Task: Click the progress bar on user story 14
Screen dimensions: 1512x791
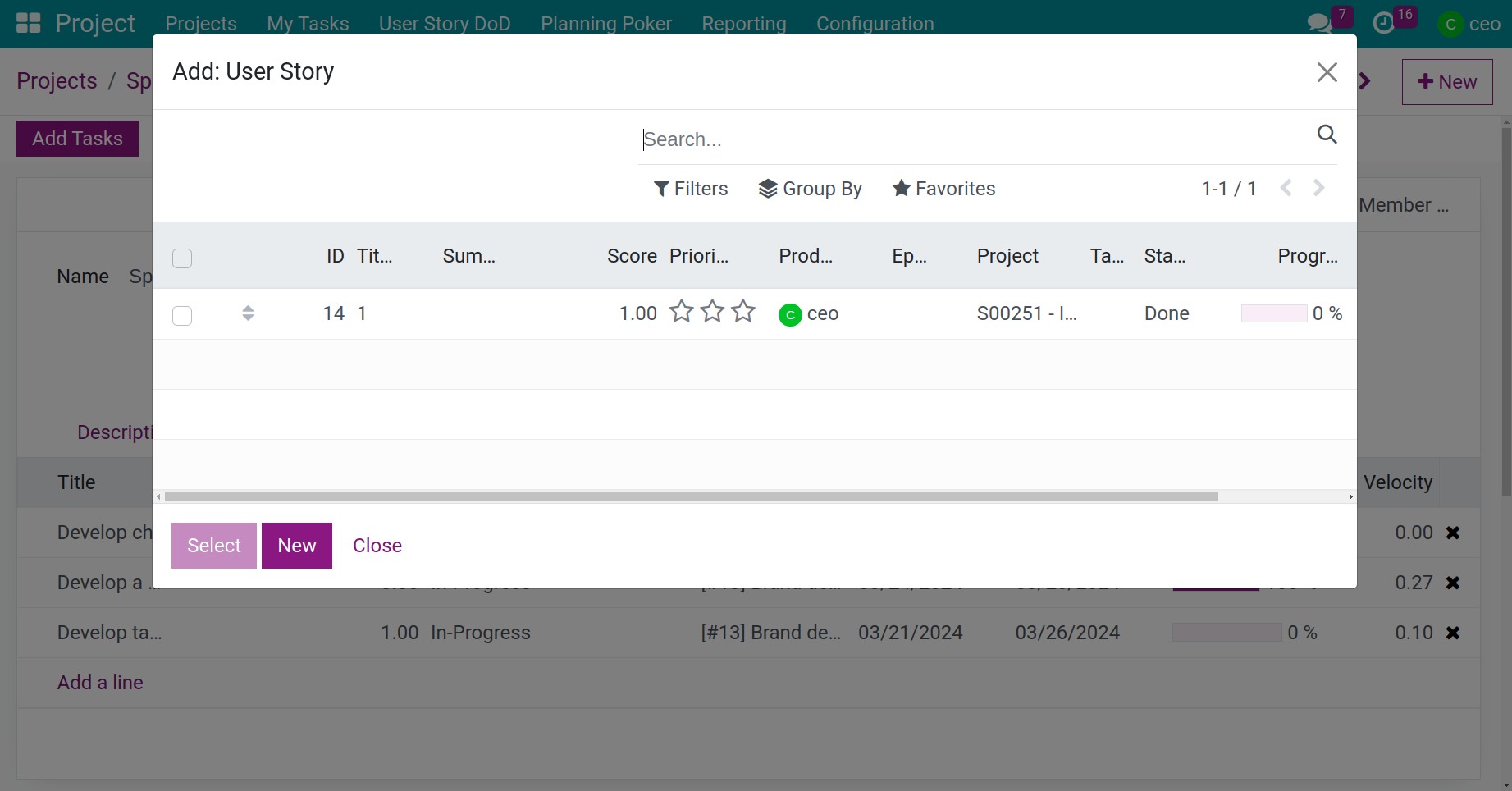Action: pyautogui.click(x=1274, y=313)
